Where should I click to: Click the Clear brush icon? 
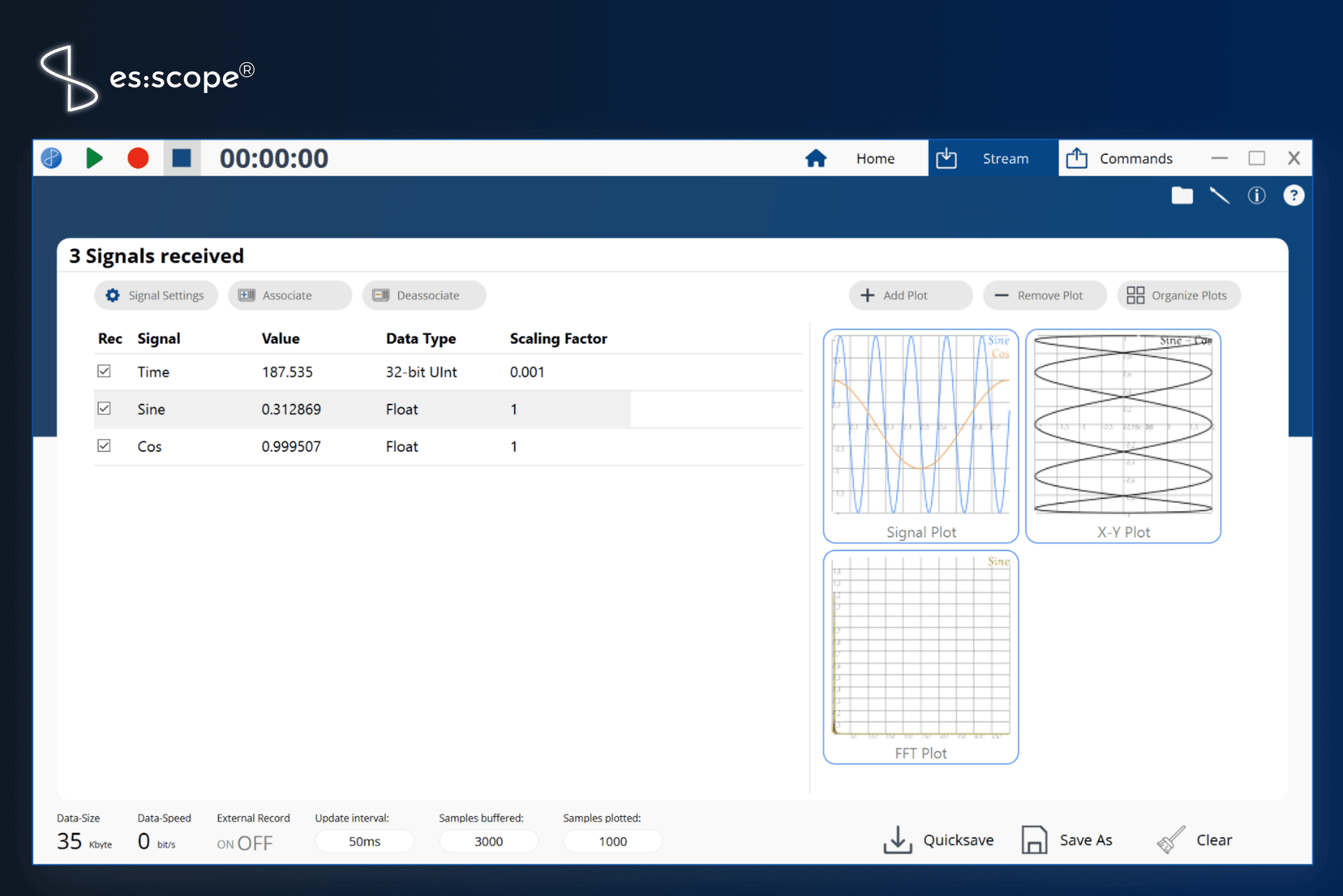(1171, 840)
